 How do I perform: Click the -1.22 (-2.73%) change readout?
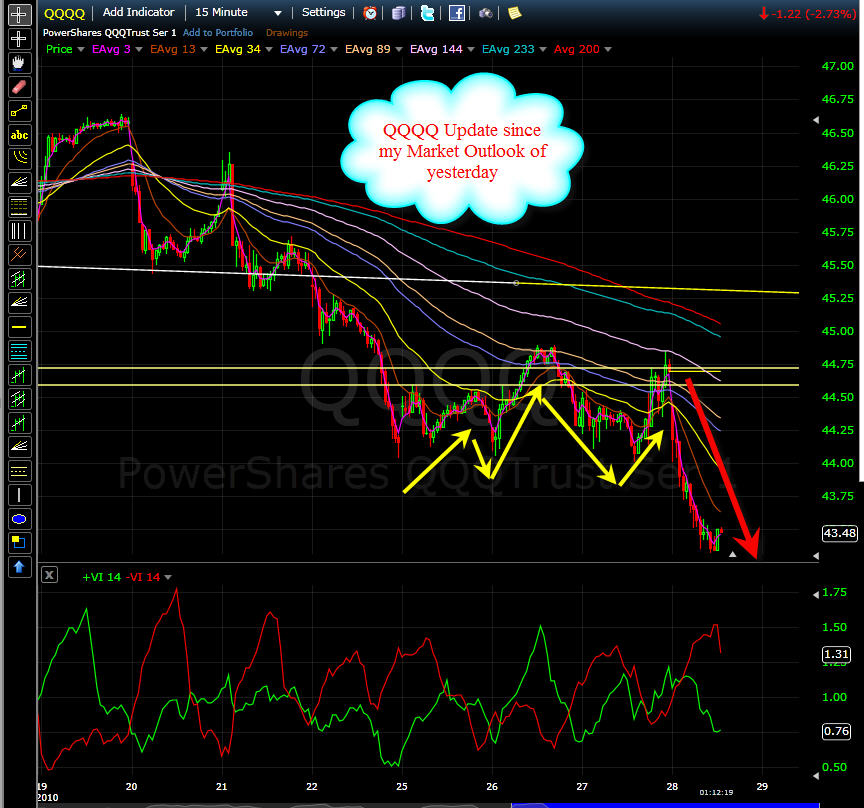click(807, 14)
